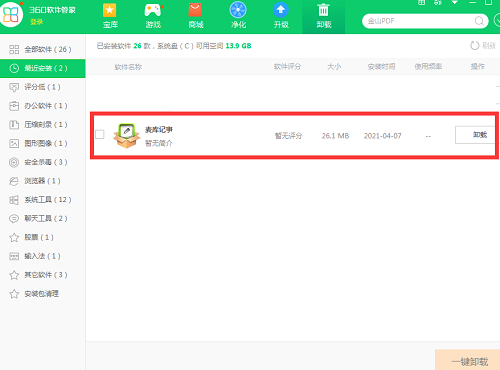Open 压缩刻录 (1) category

pyautogui.click(x=43, y=125)
